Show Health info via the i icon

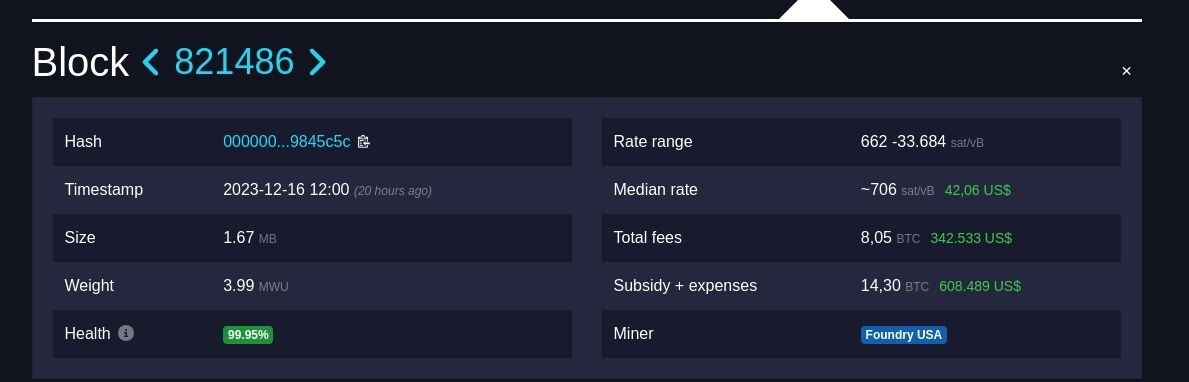126,333
